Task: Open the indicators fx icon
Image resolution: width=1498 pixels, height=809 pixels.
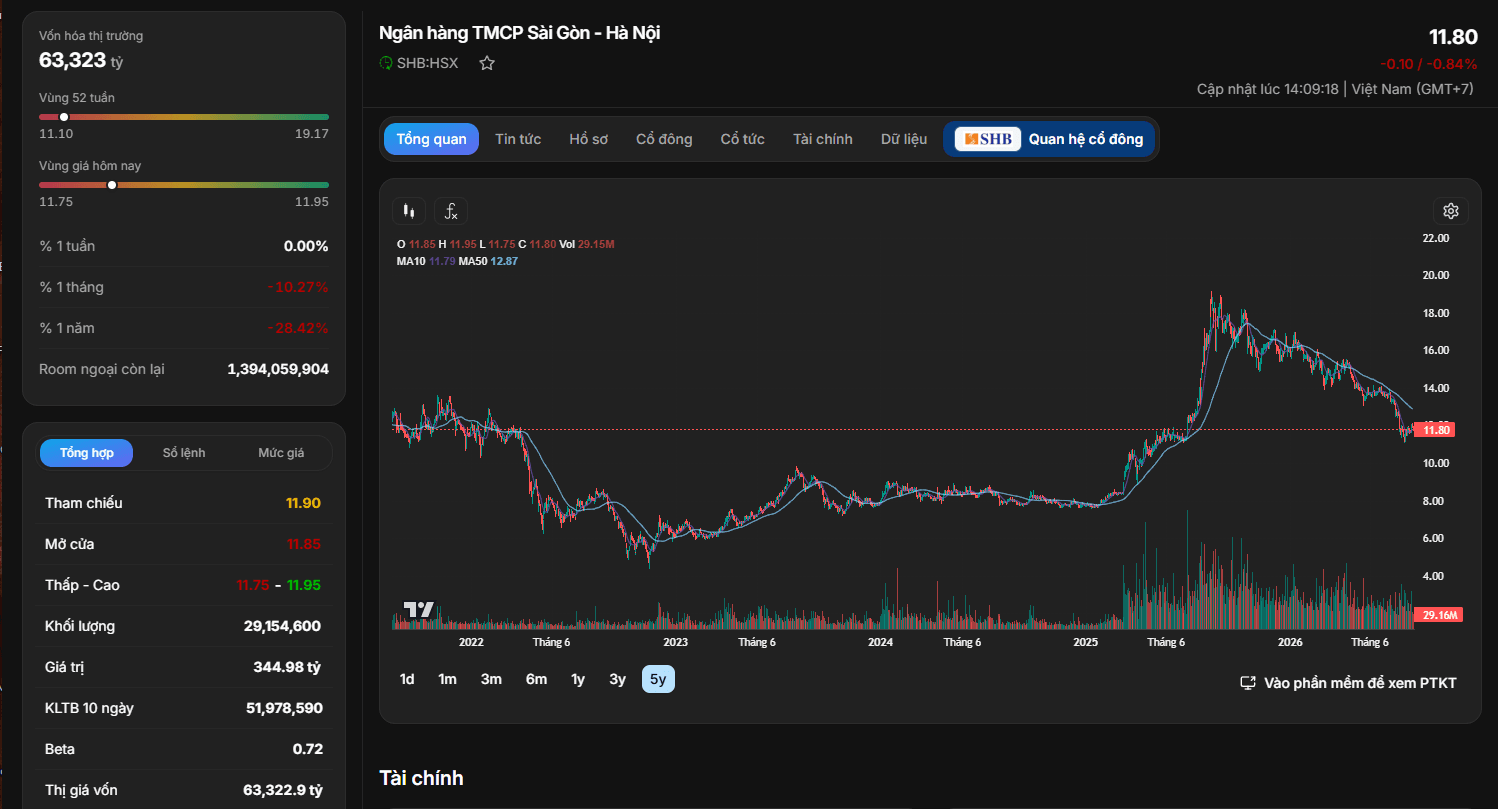Action: (x=451, y=211)
